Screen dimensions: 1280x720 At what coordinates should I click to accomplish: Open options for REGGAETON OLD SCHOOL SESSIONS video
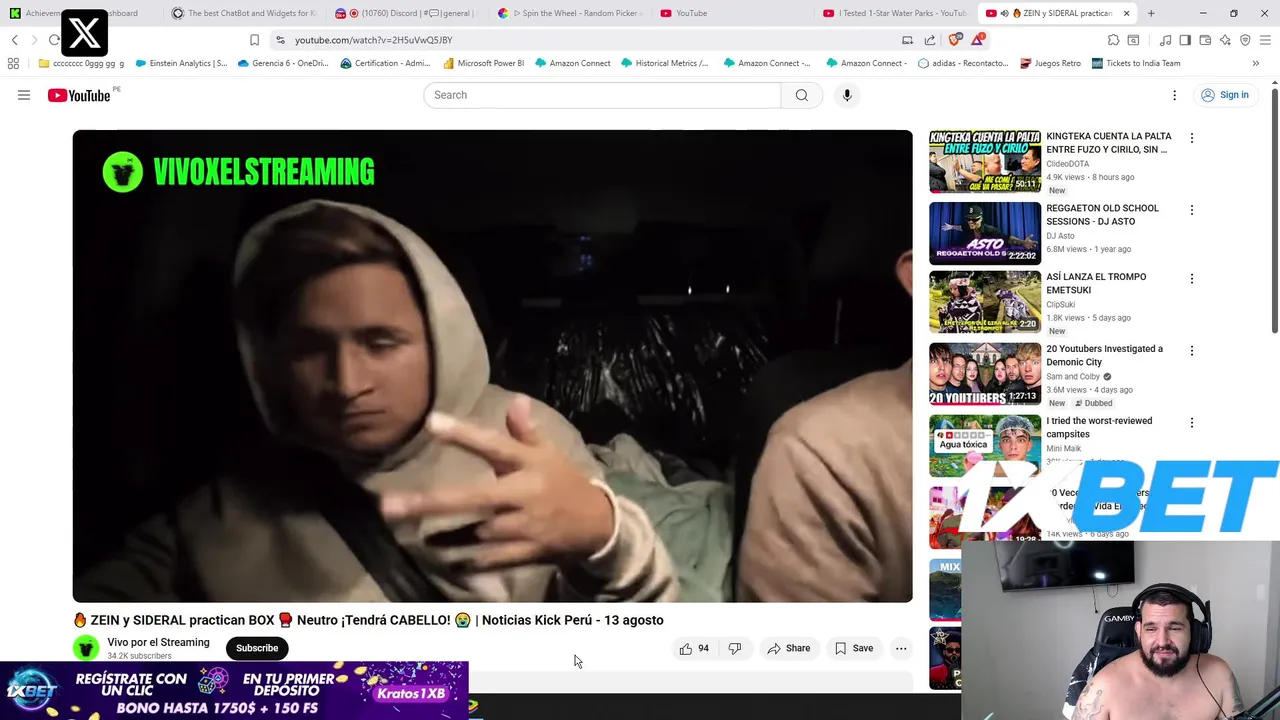[1191, 210]
